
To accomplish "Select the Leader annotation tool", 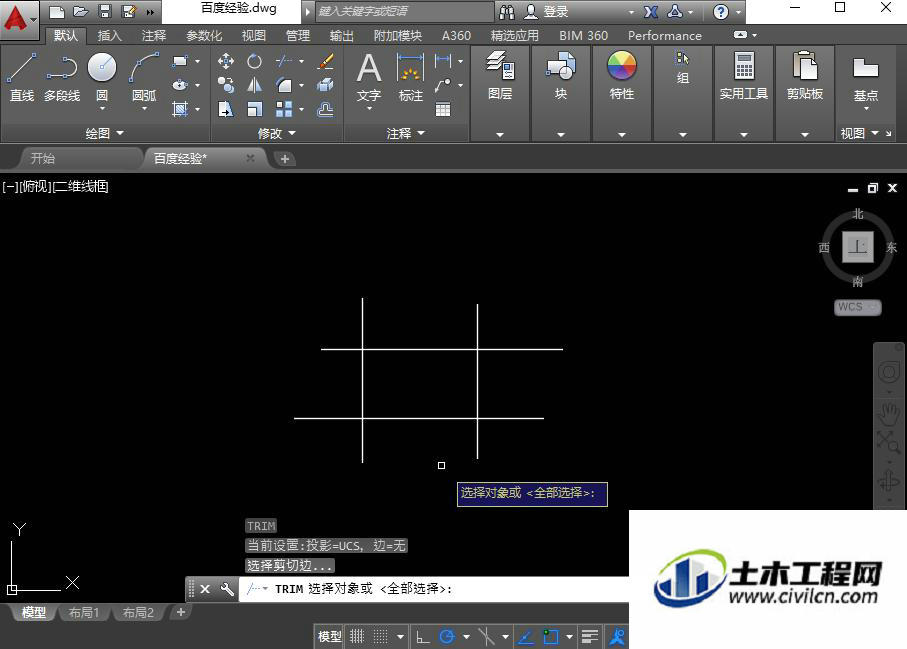I will pos(443,85).
